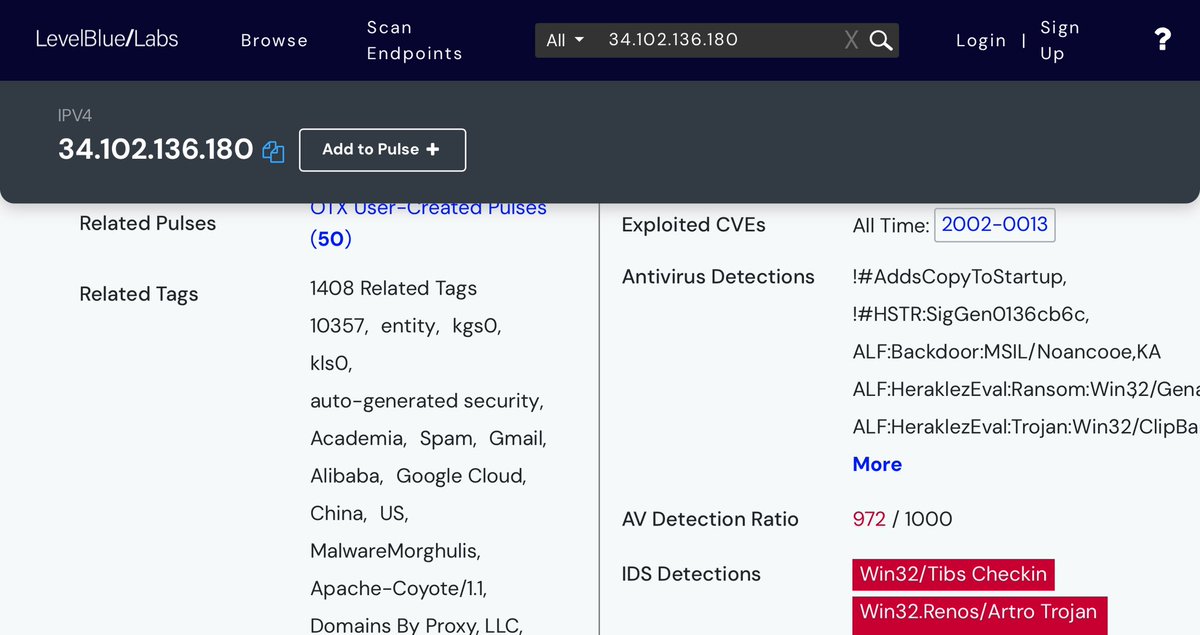The height and width of the screenshot is (635, 1200).
Task: Open the All search type dropdown
Action: tap(565, 40)
